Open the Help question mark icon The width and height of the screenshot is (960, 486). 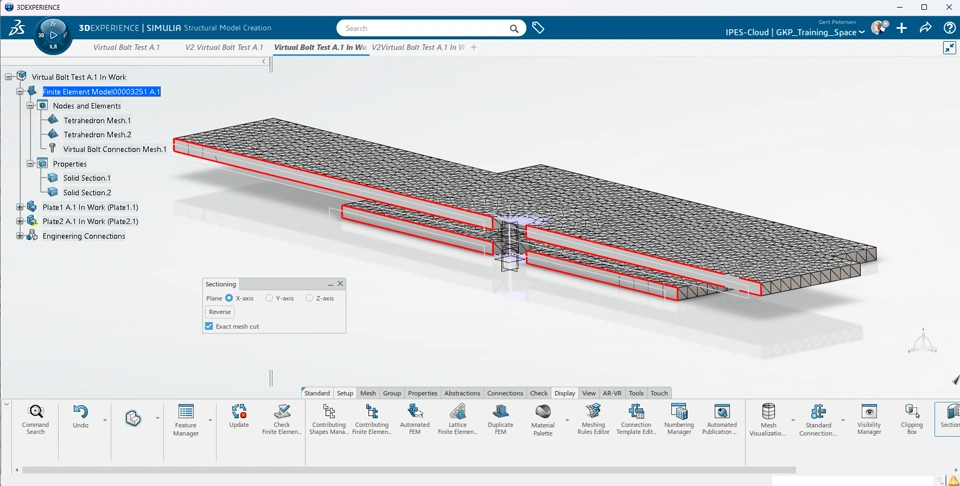coord(949,28)
